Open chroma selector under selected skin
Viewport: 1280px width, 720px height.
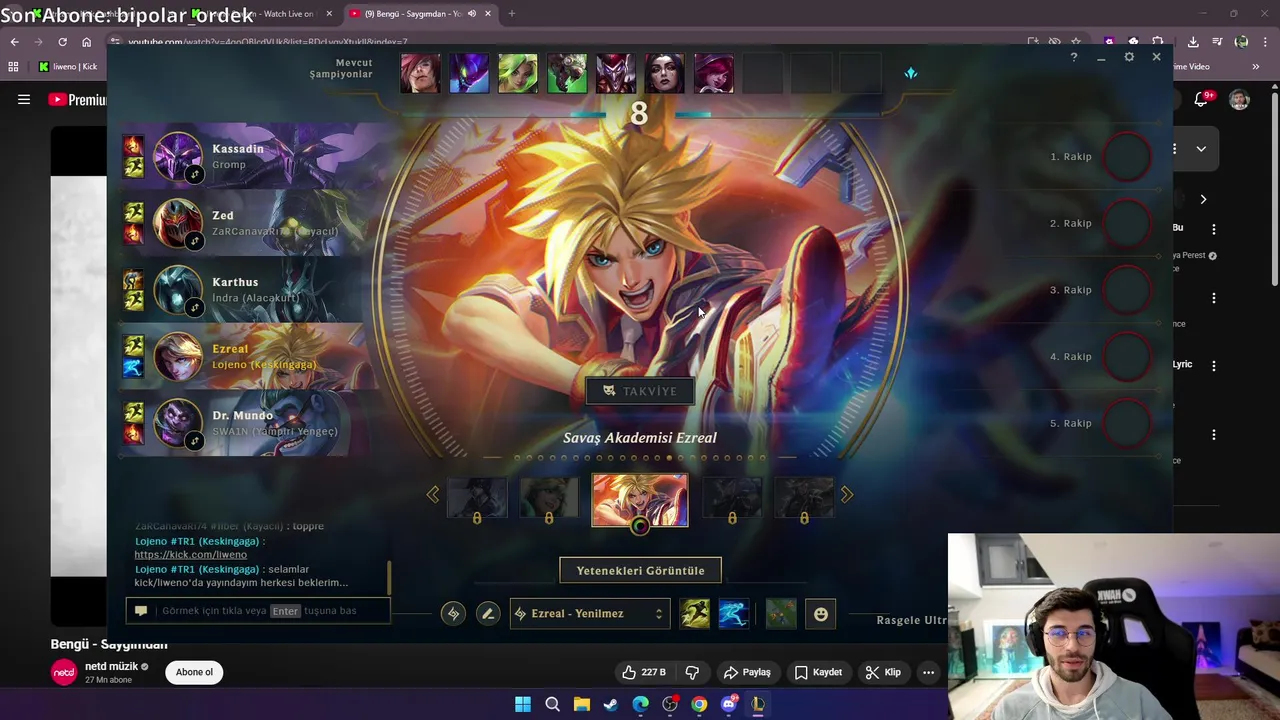click(640, 525)
